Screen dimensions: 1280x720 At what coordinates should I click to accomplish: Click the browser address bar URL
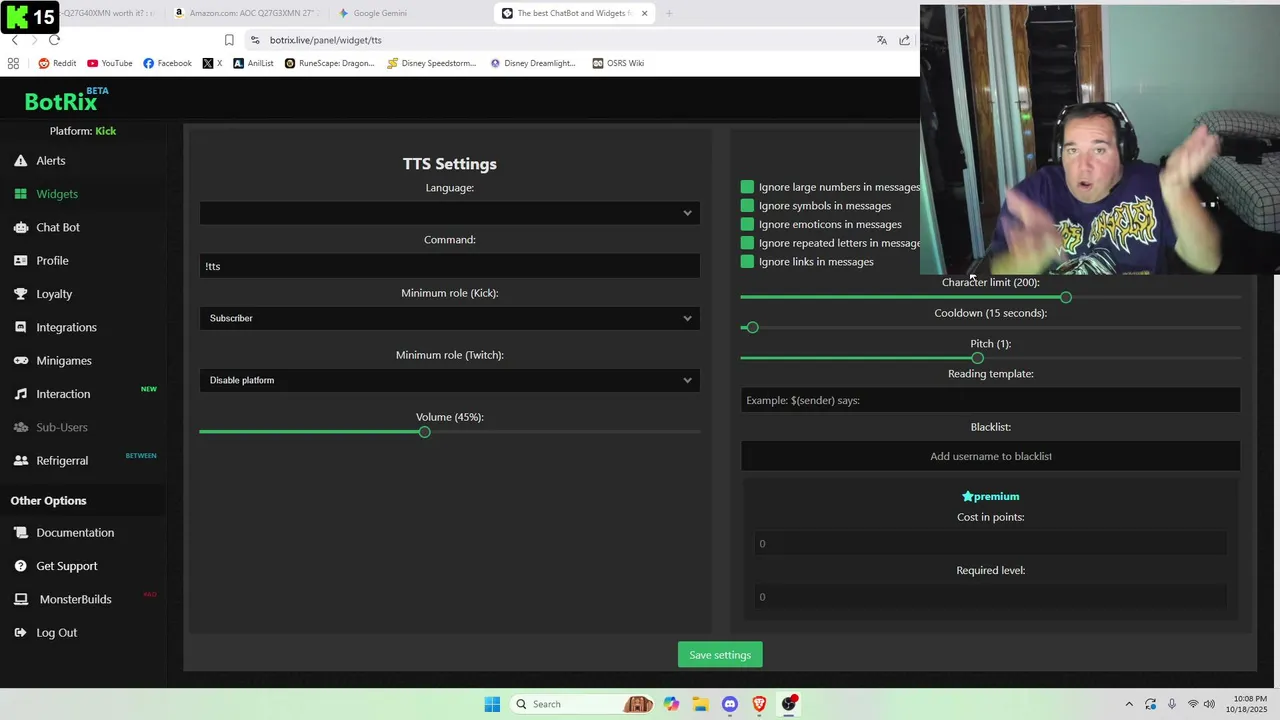click(x=326, y=40)
